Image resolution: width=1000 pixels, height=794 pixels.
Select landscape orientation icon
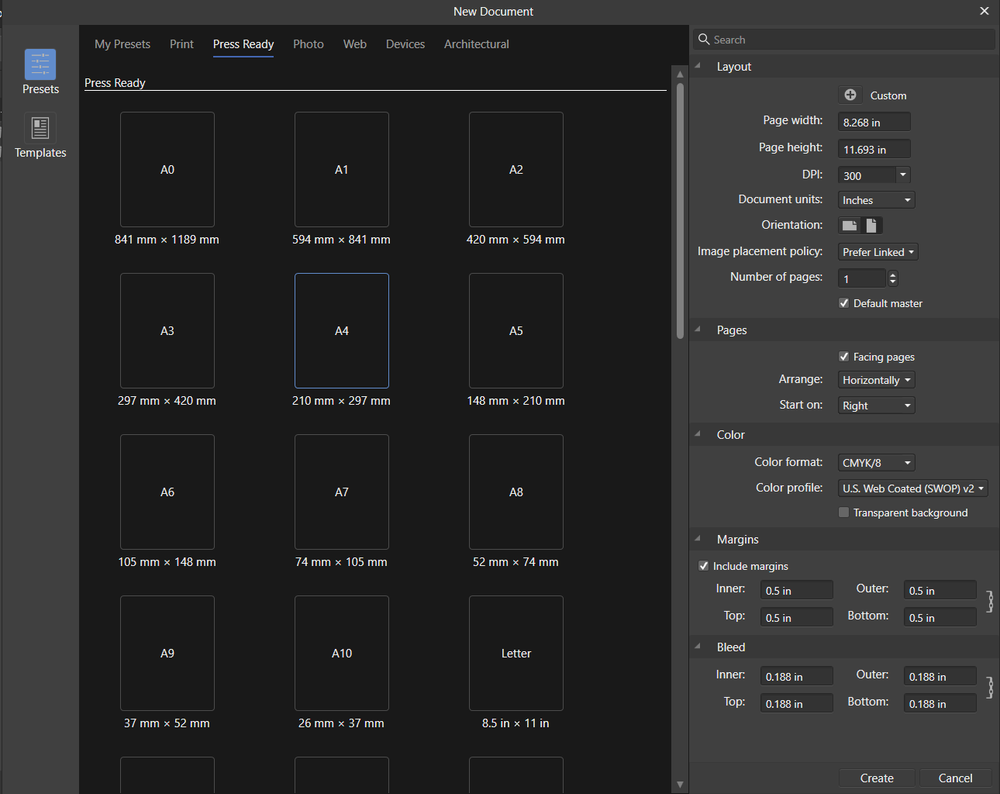point(849,225)
